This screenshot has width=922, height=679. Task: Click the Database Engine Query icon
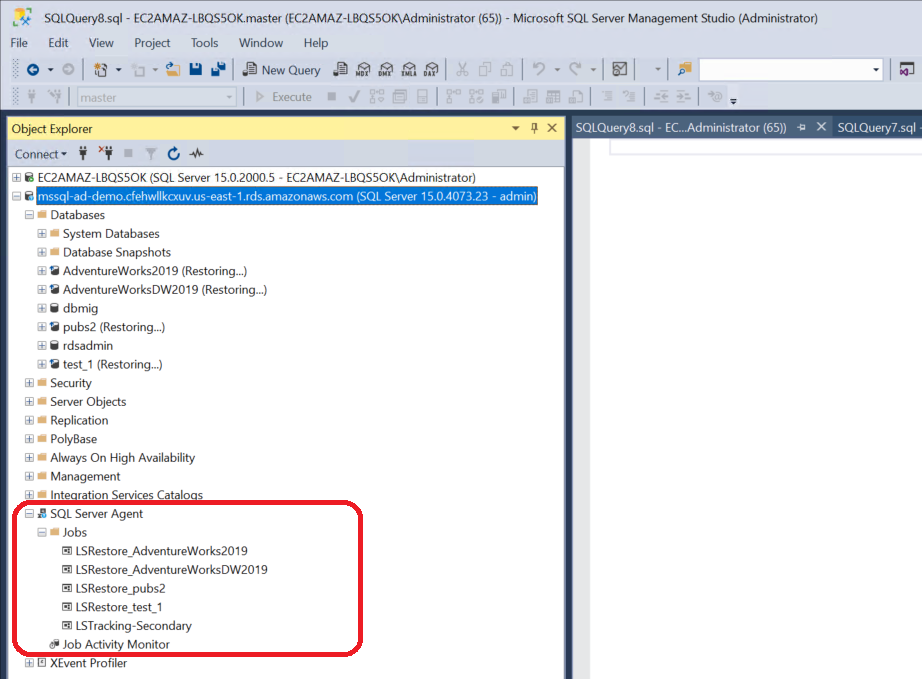[x=340, y=70]
